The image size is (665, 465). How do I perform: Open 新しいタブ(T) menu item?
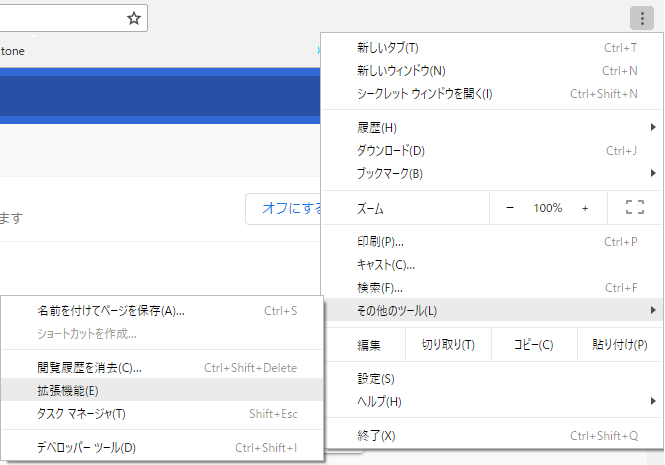click(x=492, y=48)
